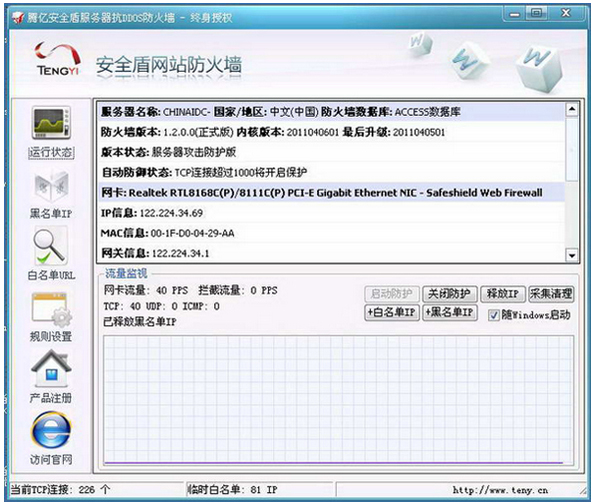
Task: Open the 白名单URL magnifier icon
Action: 50,246
